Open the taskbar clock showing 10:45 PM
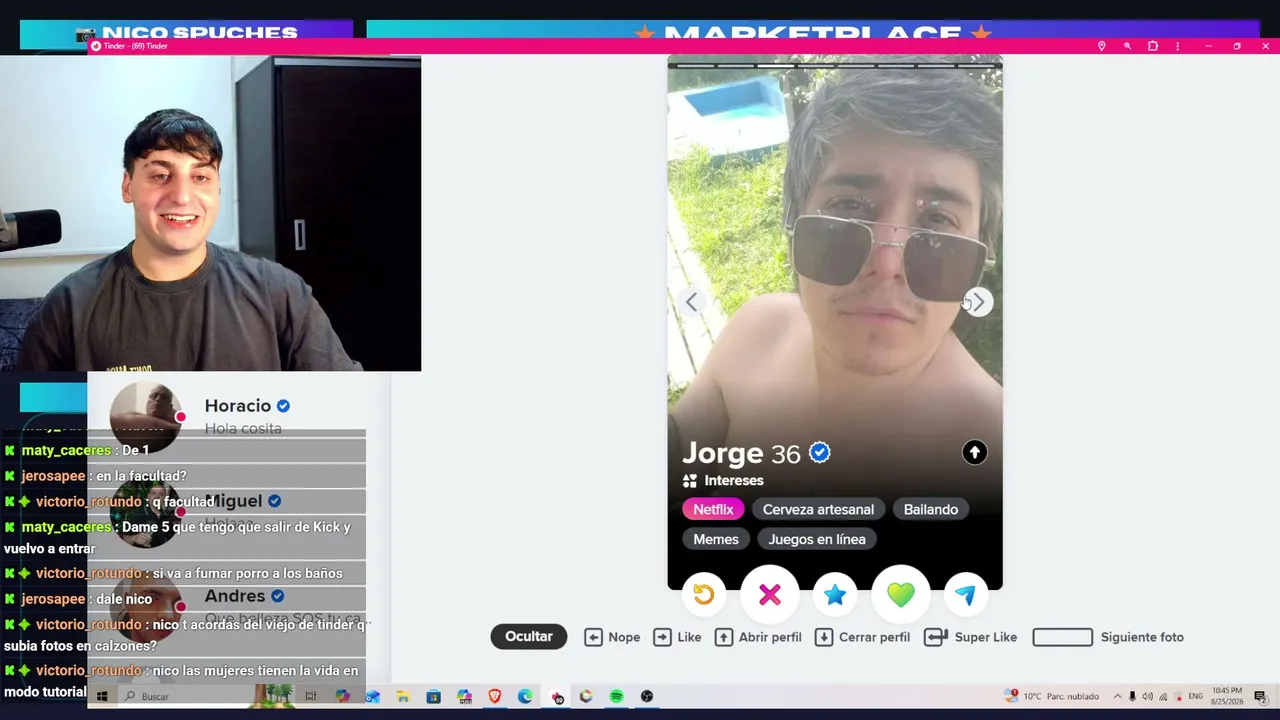The width and height of the screenshot is (1280, 720). [1227, 696]
